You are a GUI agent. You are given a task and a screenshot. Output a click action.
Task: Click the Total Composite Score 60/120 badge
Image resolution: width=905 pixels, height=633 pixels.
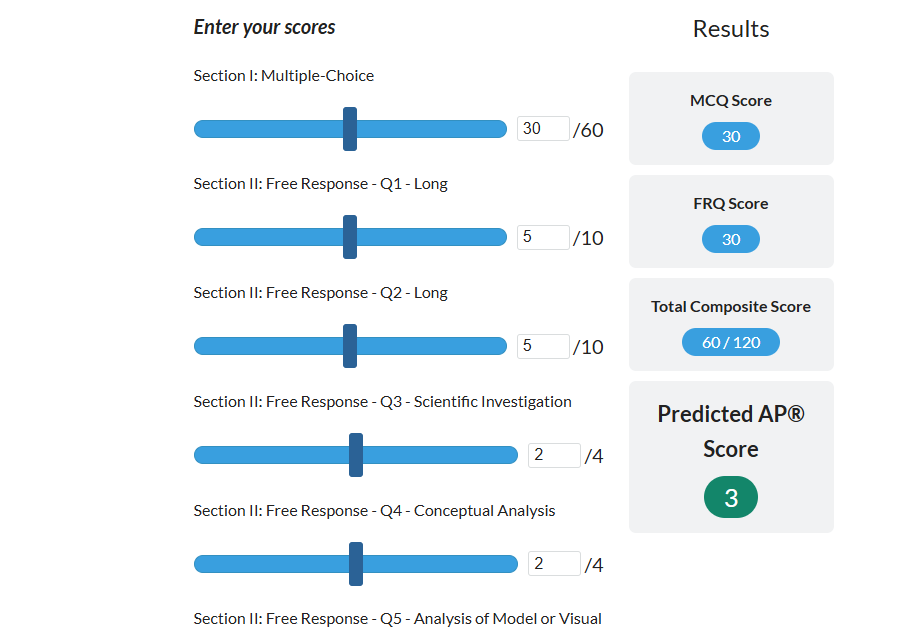pyautogui.click(x=731, y=342)
